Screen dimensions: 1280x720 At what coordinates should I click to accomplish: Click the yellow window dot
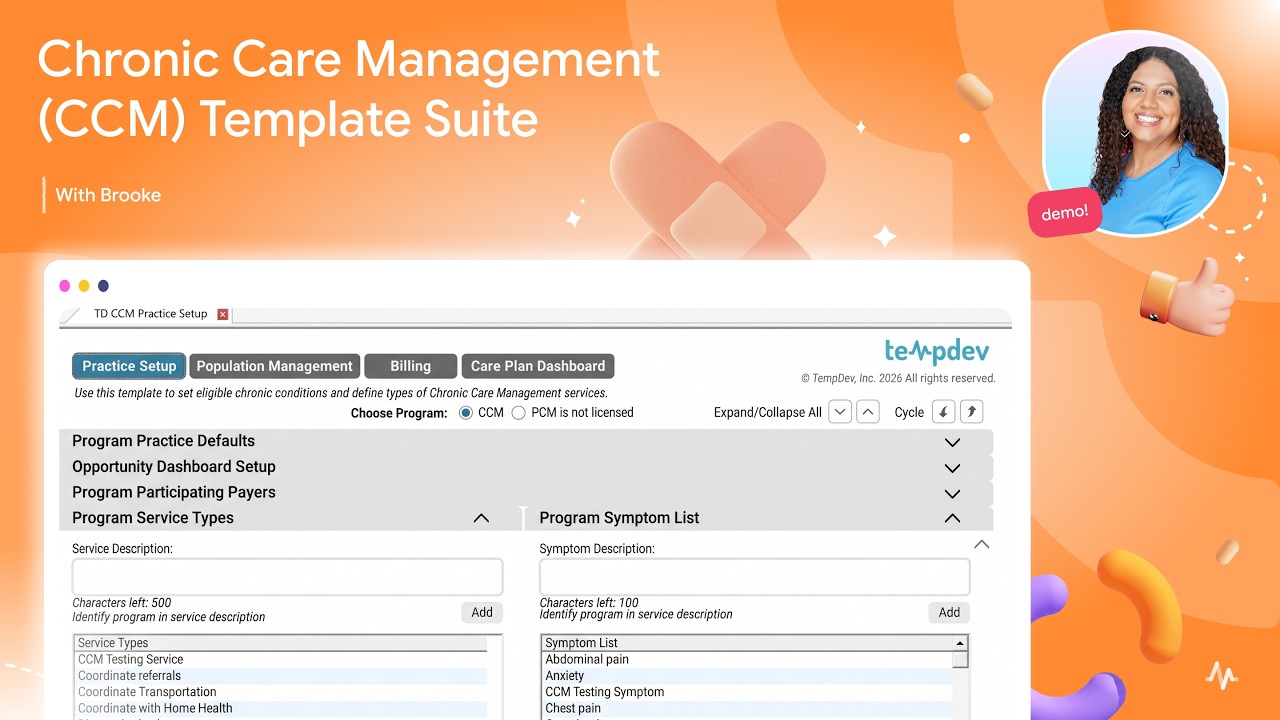(84, 286)
